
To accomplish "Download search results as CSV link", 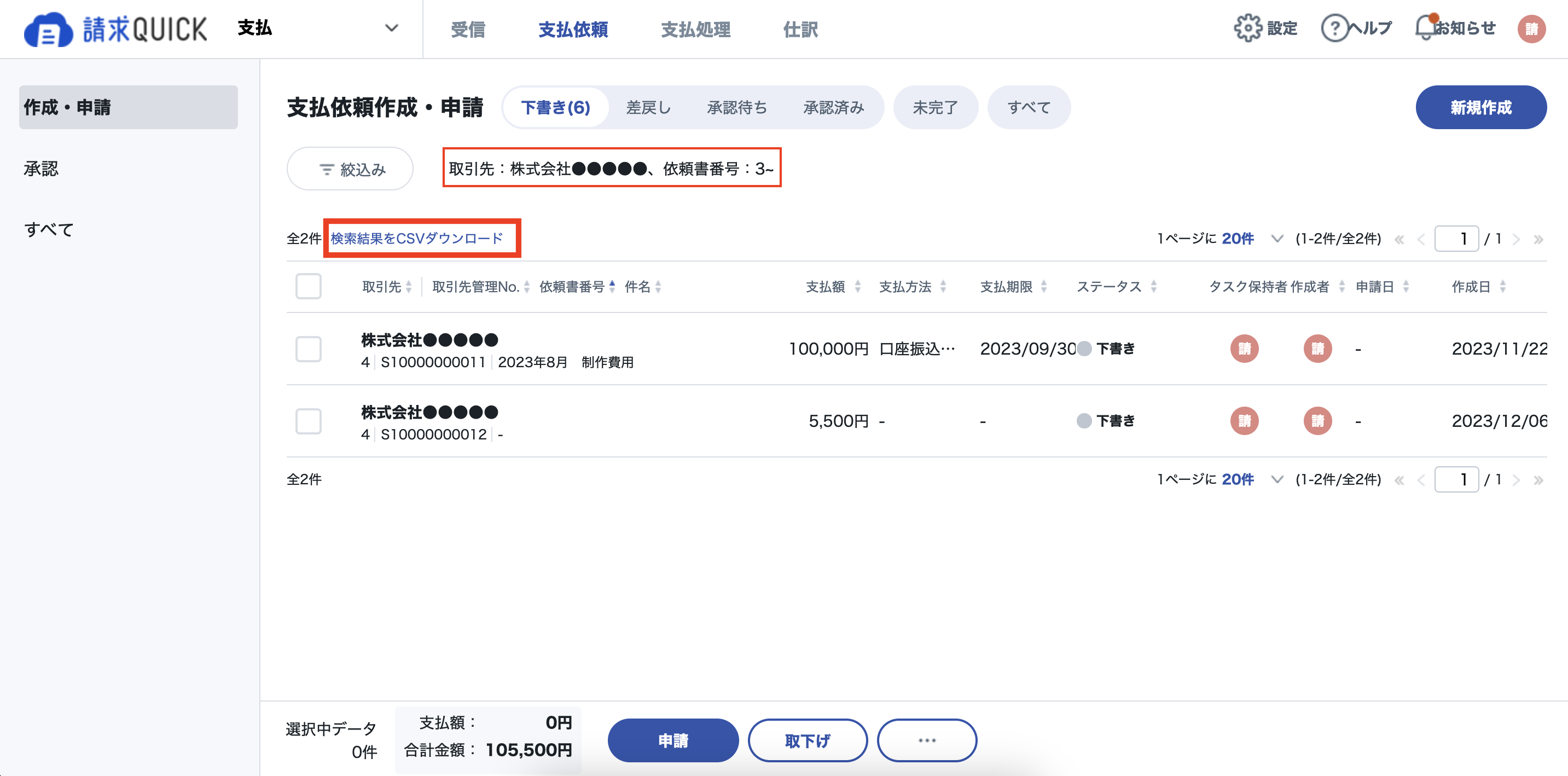I will (x=417, y=239).
